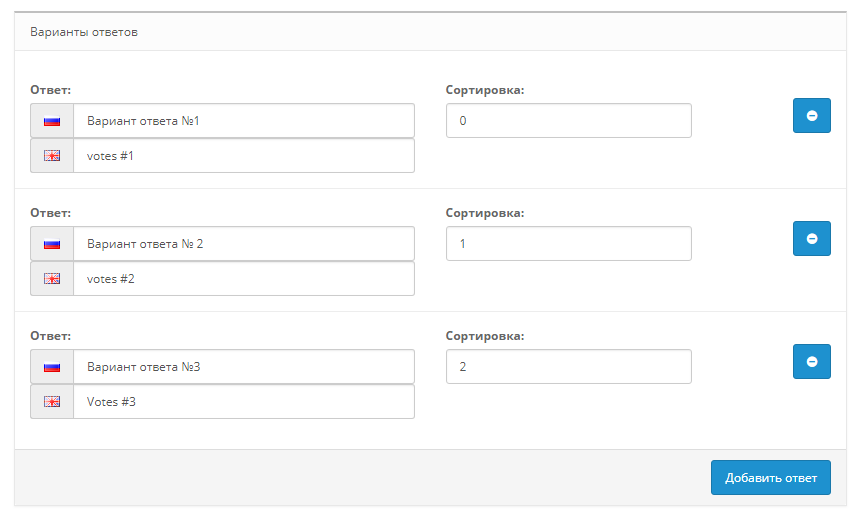This screenshot has width=860, height=519.
Task: Remove the first answer with minus button
Action: point(811,116)
